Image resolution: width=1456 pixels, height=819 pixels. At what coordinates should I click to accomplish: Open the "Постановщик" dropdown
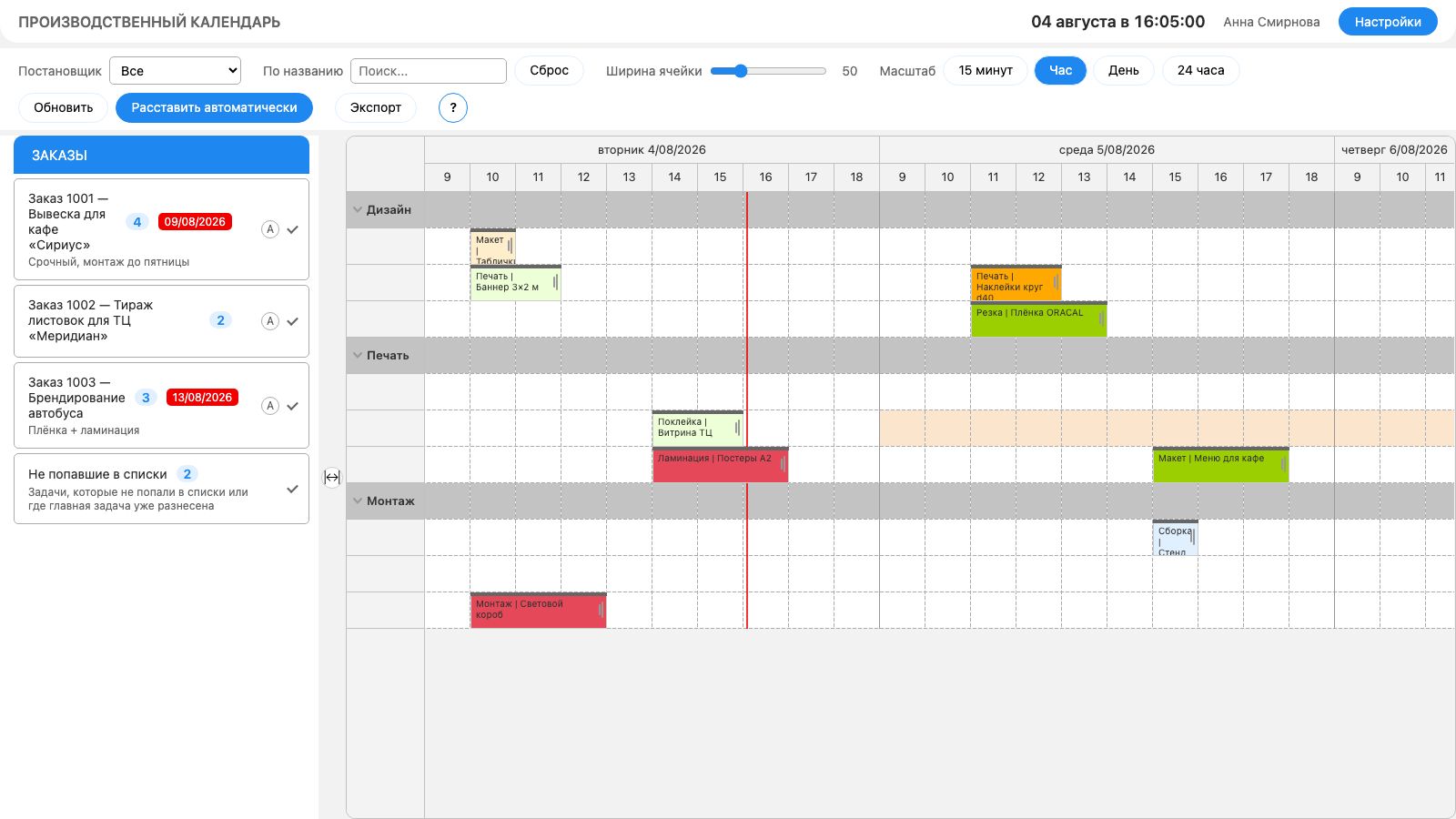175,71
